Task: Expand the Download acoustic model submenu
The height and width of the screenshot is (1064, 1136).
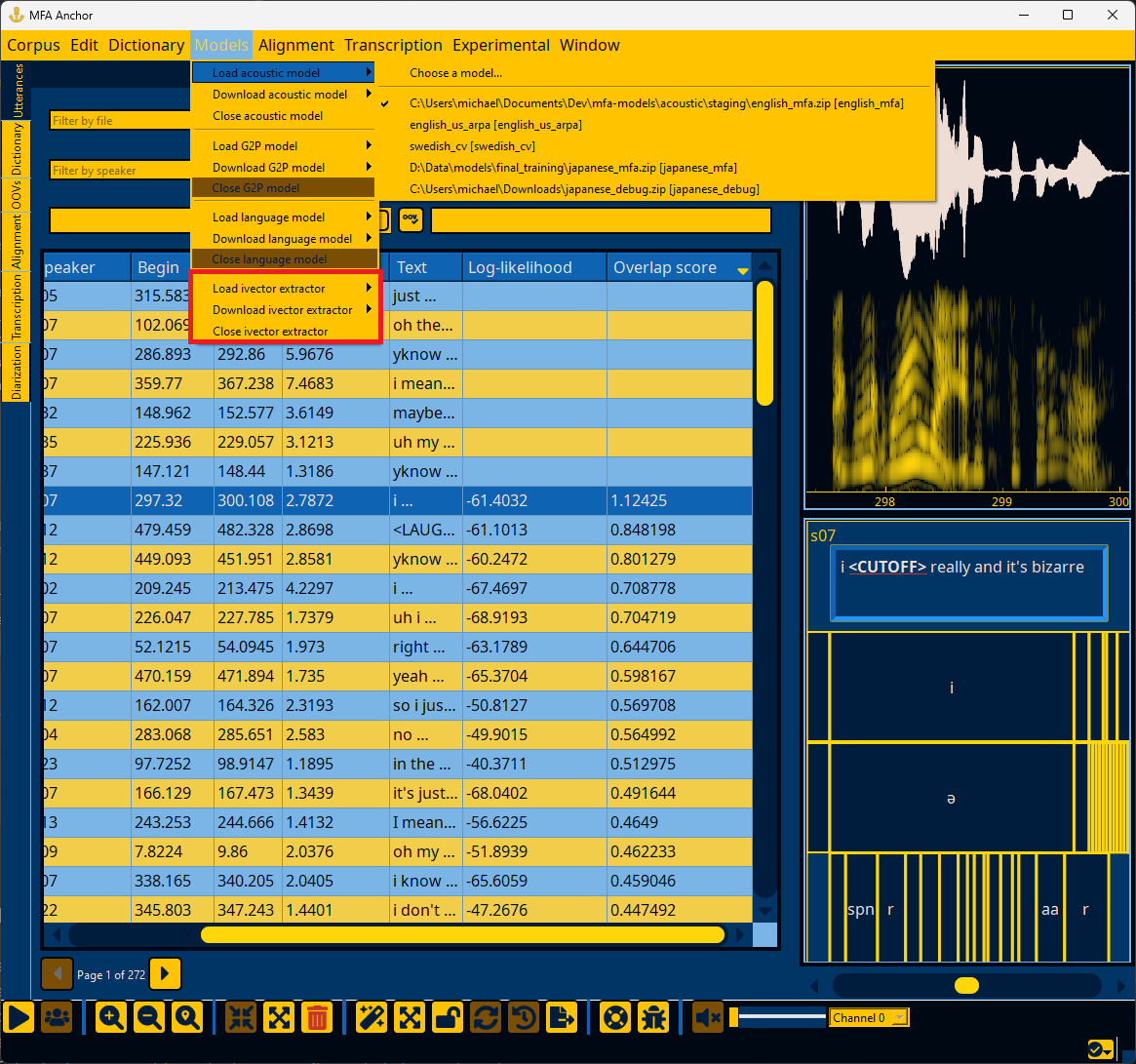Action: pyautogui.click(x=284, y=95)
